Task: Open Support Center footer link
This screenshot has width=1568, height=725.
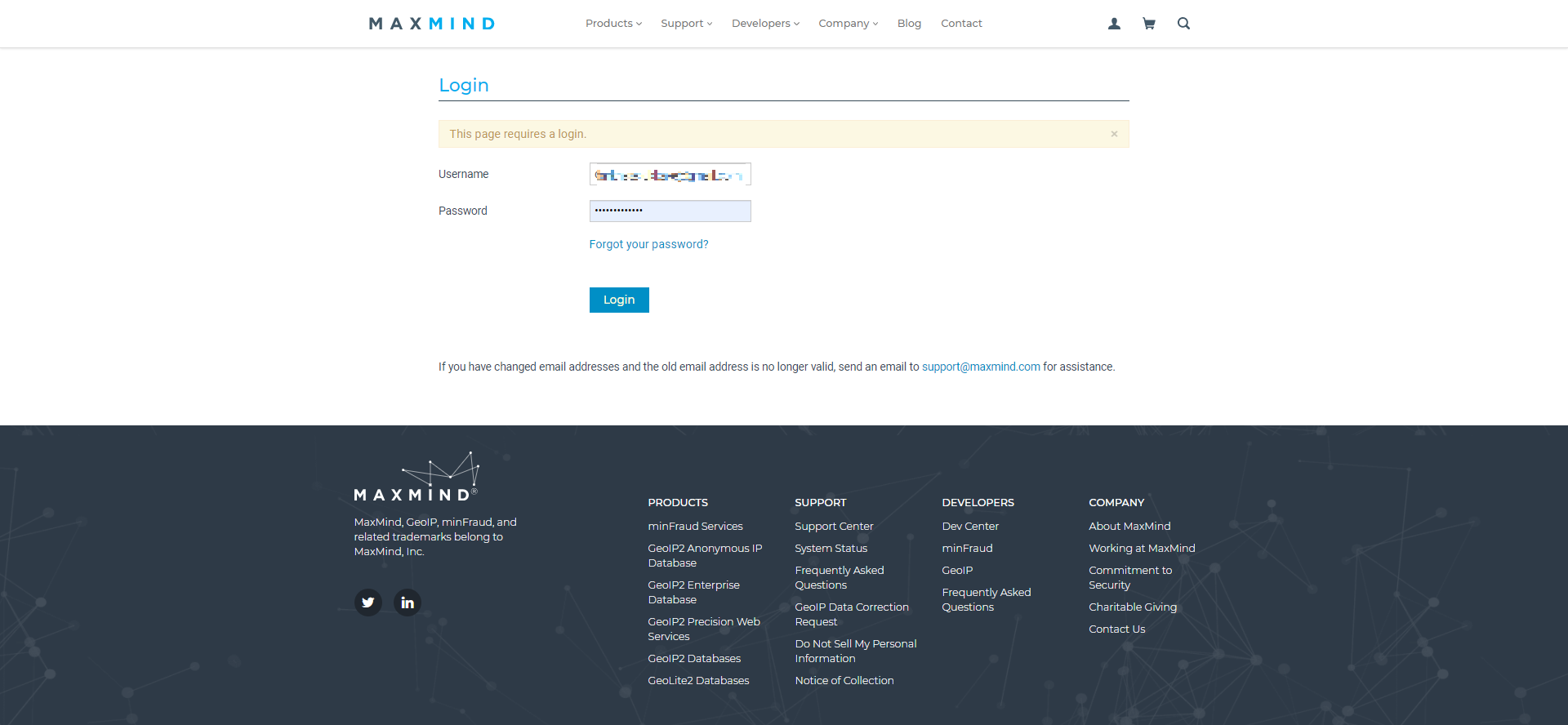Action: [834, 527]
